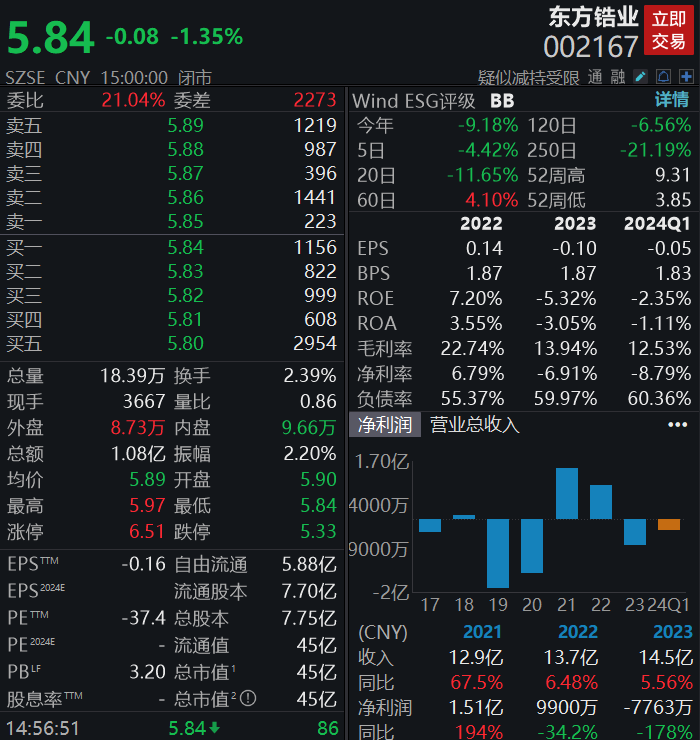
Task: Select 买四 price 5.81
Action: click(186, 320)
